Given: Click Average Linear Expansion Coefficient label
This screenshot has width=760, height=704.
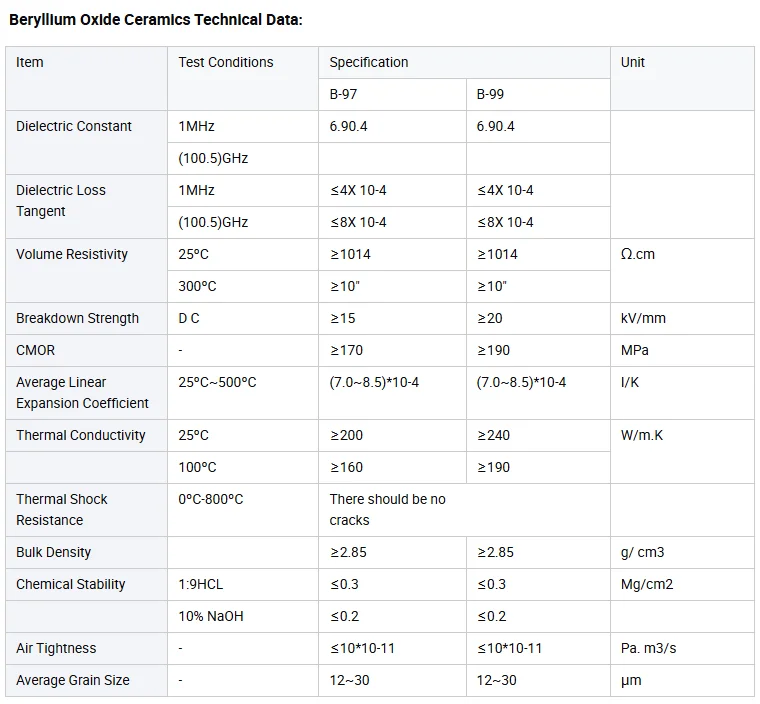Looking at the screenshot, I should click(x=82, y=392).
